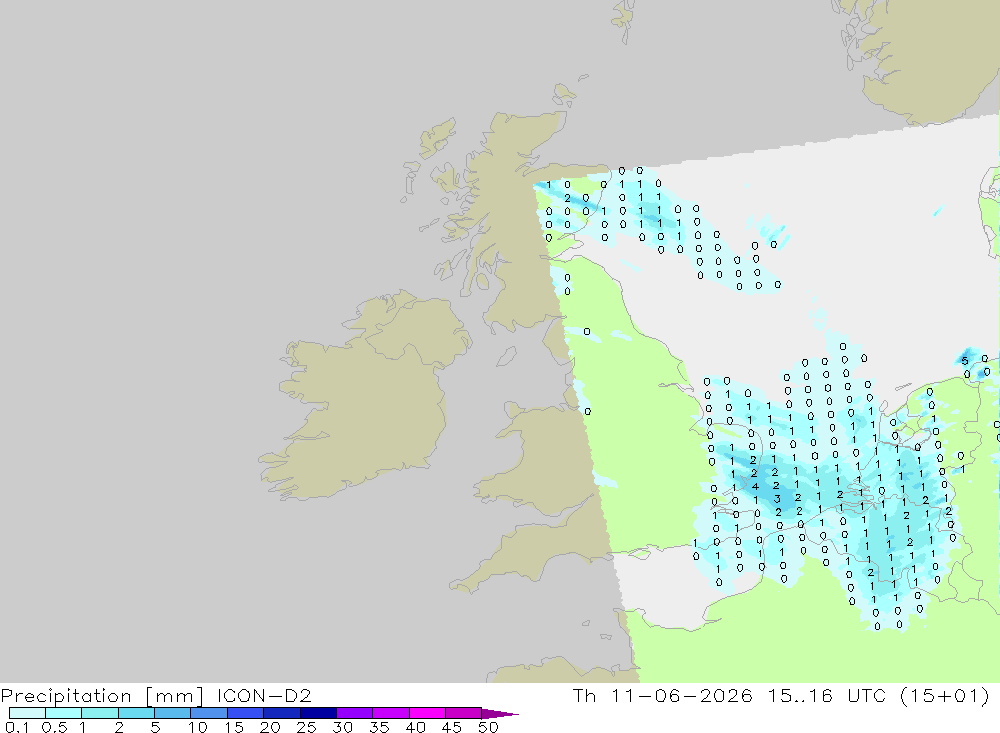
Task: Click the 5–10 mm blue legend swatch
Action: coord(172,713)
